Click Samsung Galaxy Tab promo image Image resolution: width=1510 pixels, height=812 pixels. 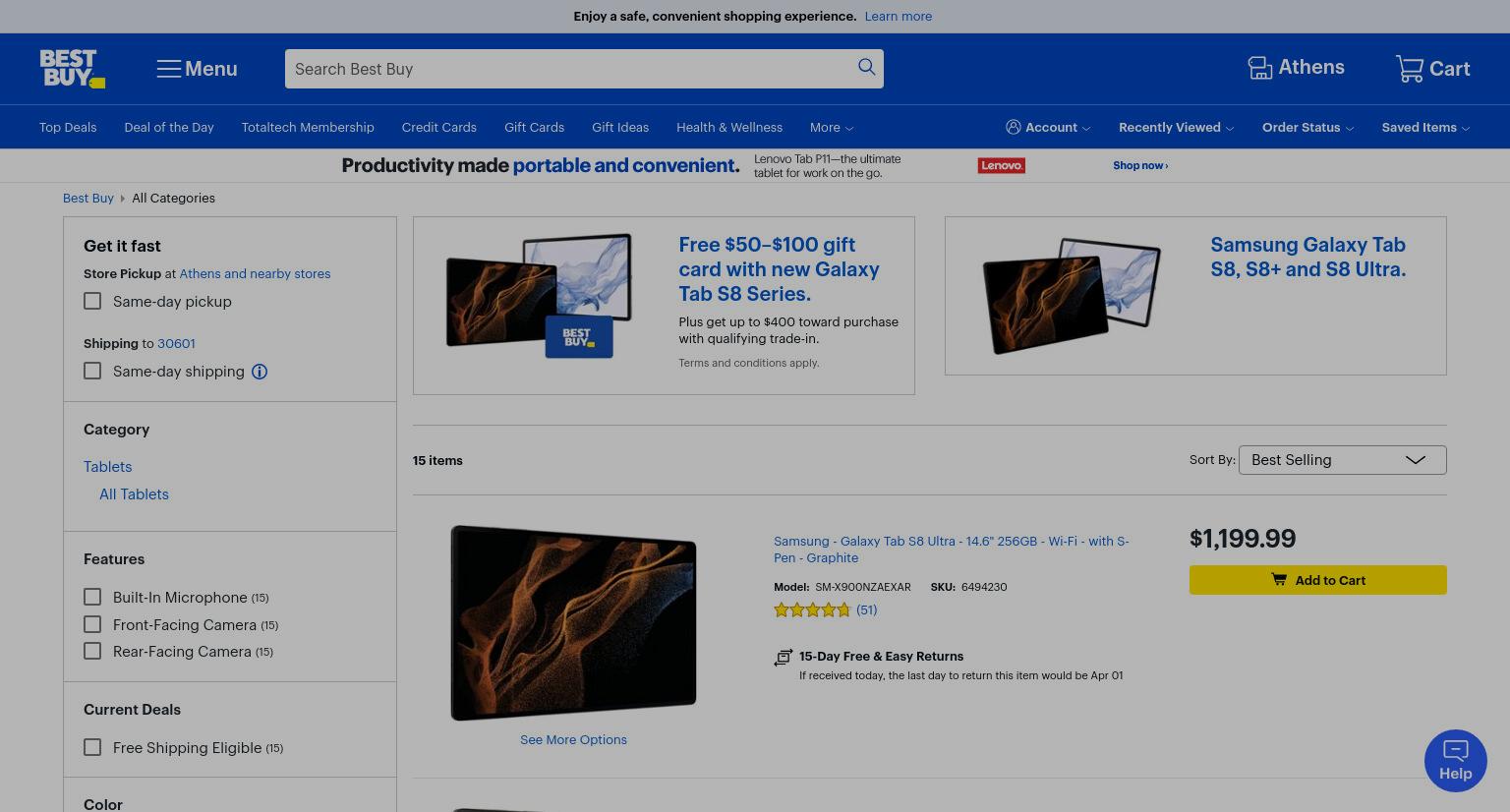tap(1072, 295)
